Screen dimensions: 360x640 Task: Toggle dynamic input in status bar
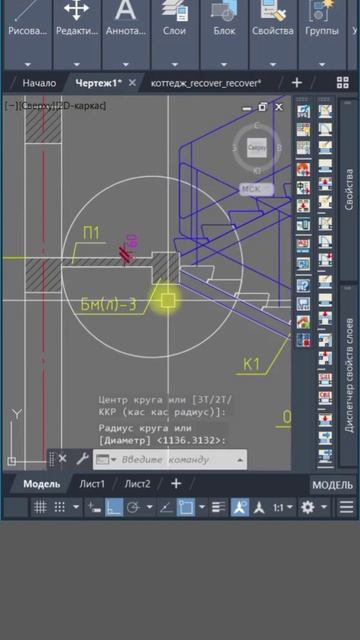coord(94,508)
